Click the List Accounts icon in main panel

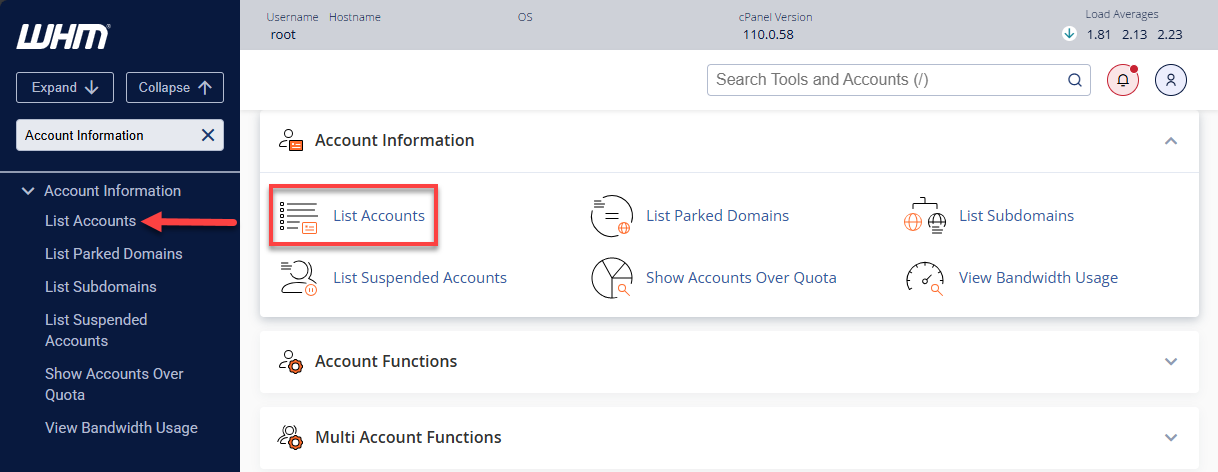pos(298,216)
